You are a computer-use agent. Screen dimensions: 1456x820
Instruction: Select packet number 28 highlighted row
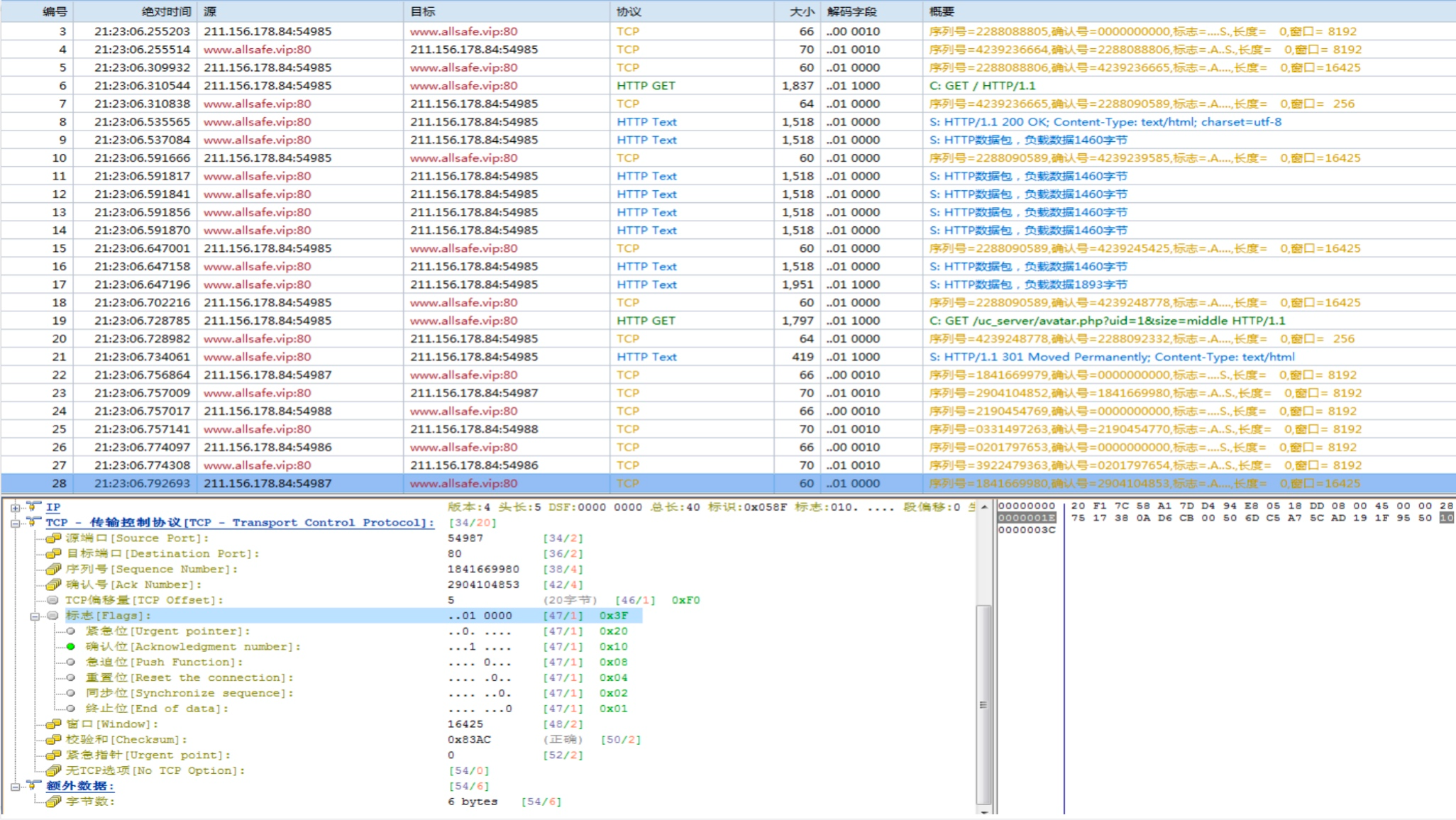(x=728, y=484)
